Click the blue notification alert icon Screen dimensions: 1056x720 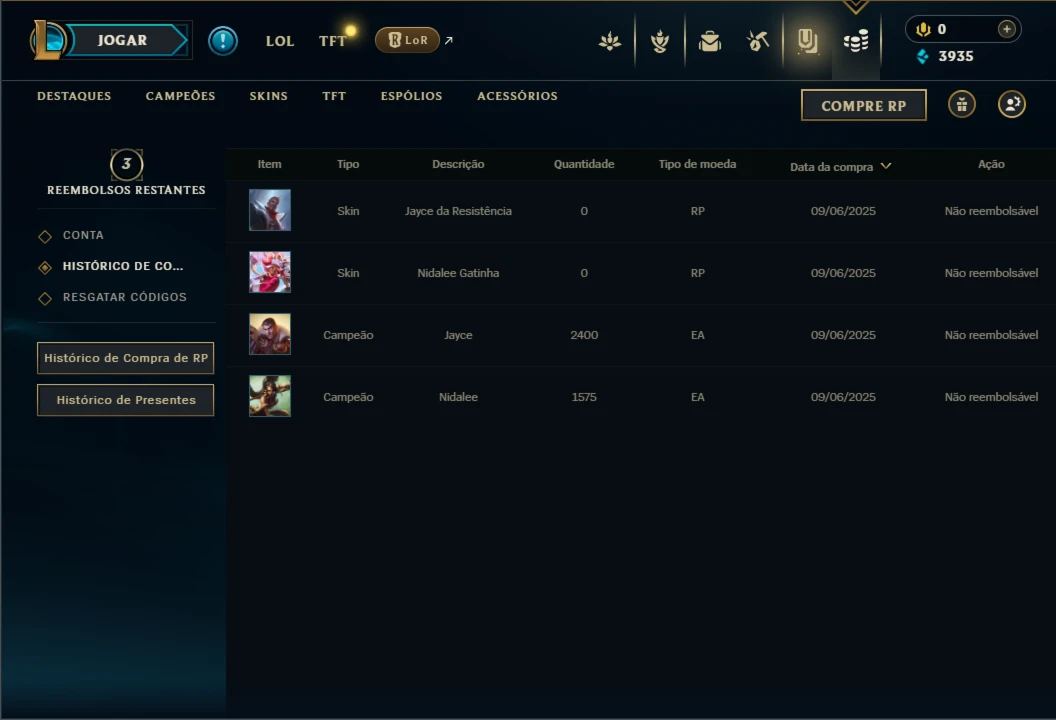pyautogui.click(x=223, y=41)
